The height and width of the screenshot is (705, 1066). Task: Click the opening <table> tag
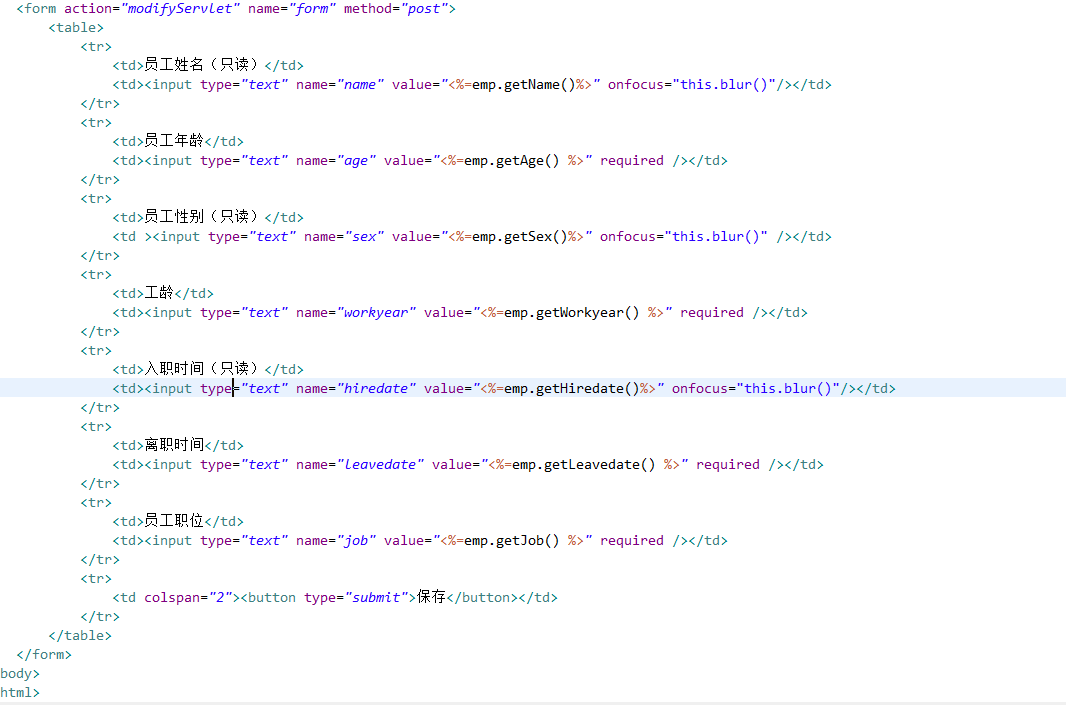(x=76, y=28)
